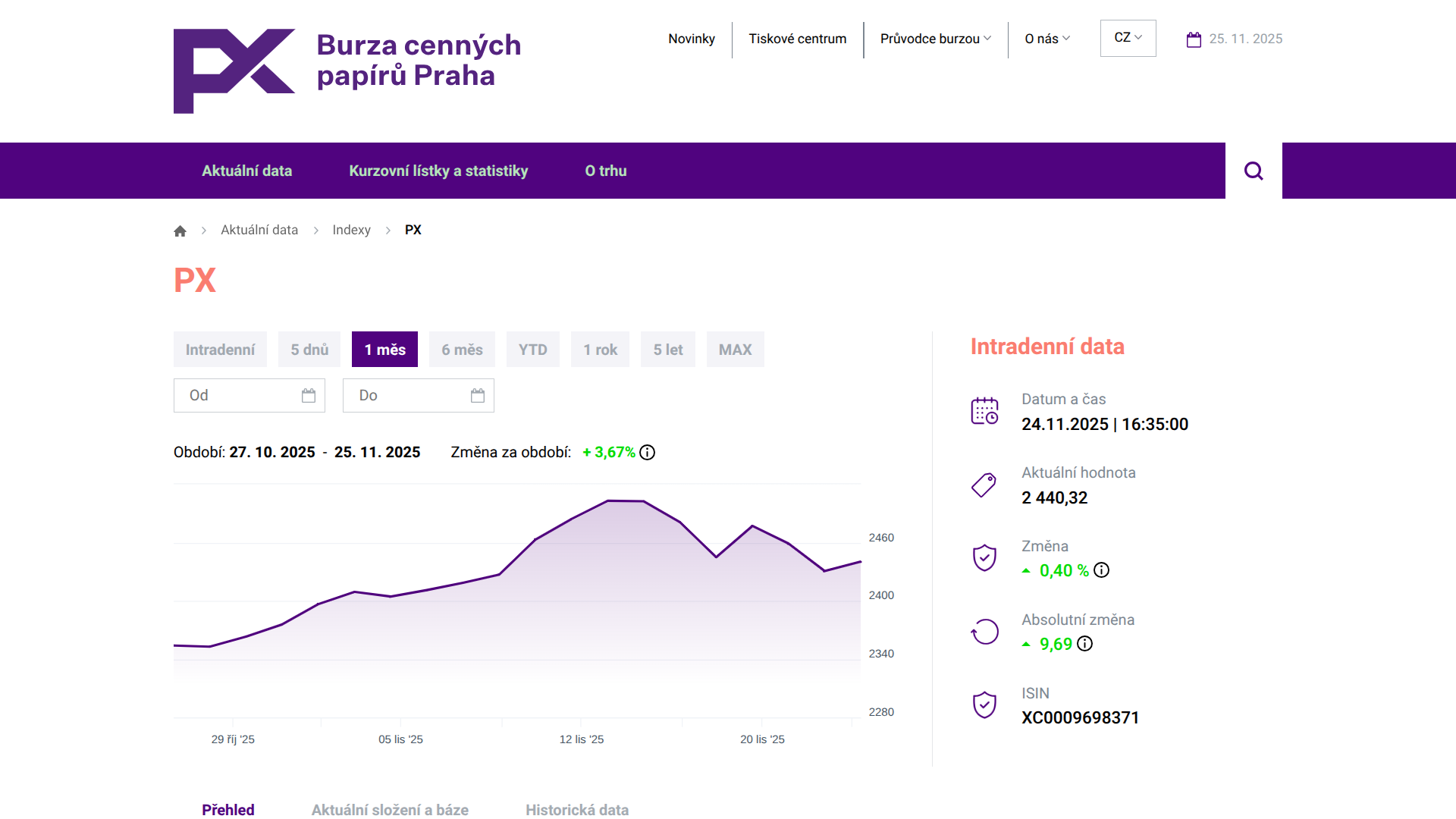Screen dimensions: 1456x819
Task: Open calendar picker in the Od field
Action: click(309, 395)
